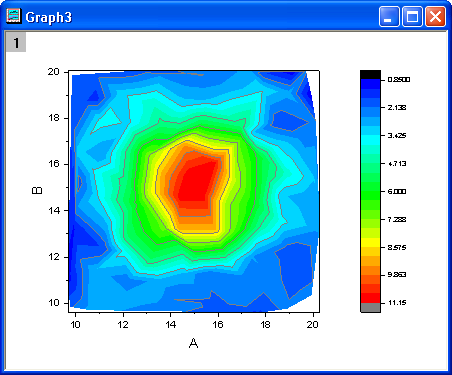Click the pure green band beside 6.000

(x=370, y=196)
